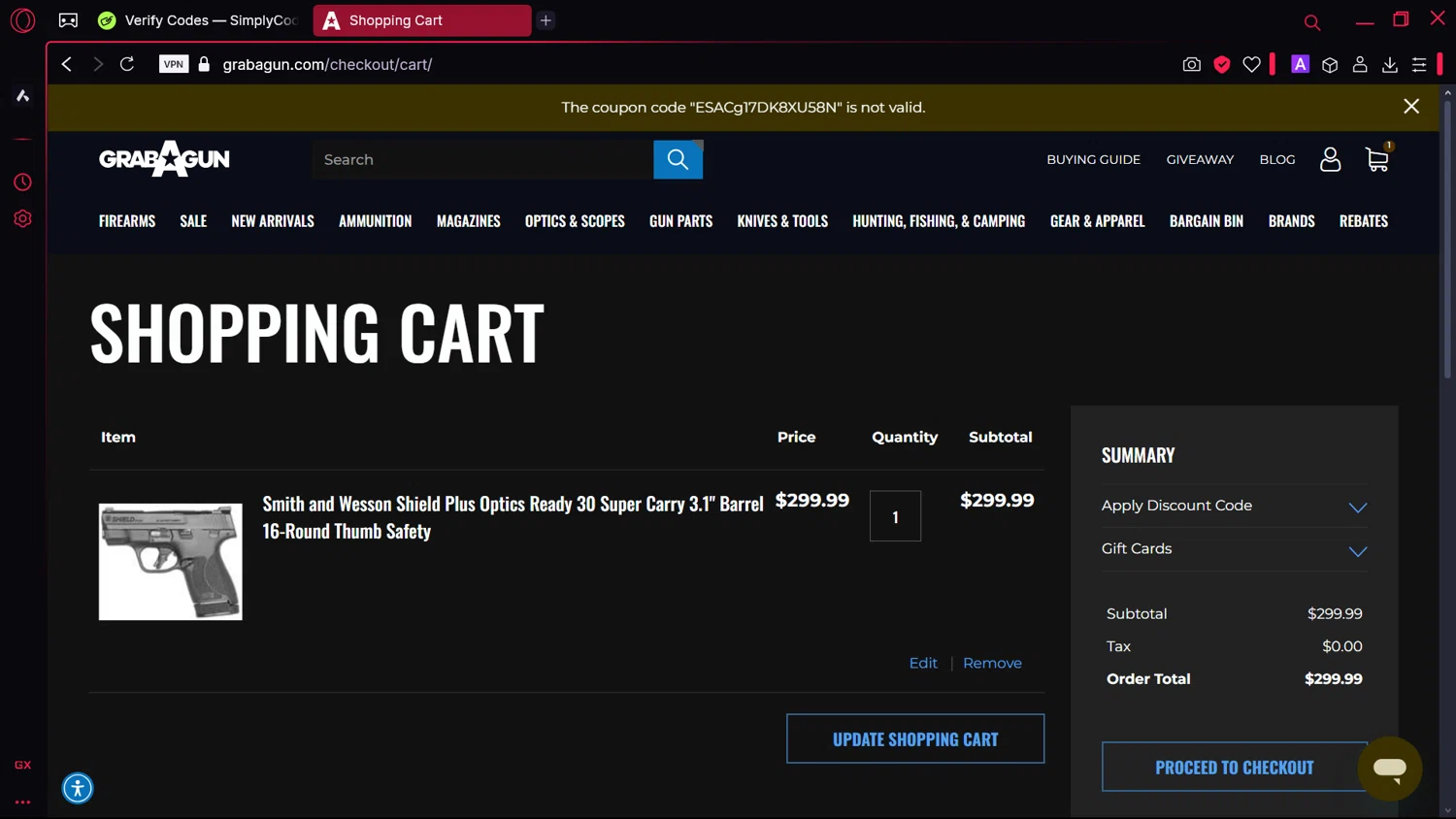The image size is (1456, 819).
Task: Open History clock icon in sidebar
Action: [22, 182]
